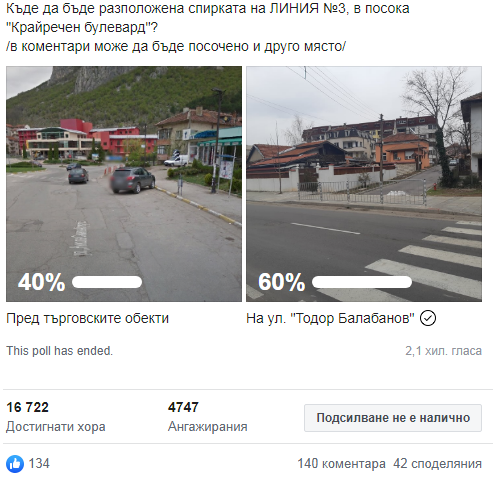Click the "Ангажирания" label

[208, 427]
